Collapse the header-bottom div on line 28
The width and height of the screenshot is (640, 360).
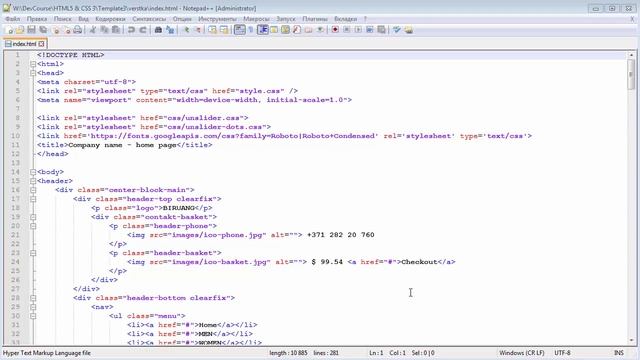tap(33, 298)
